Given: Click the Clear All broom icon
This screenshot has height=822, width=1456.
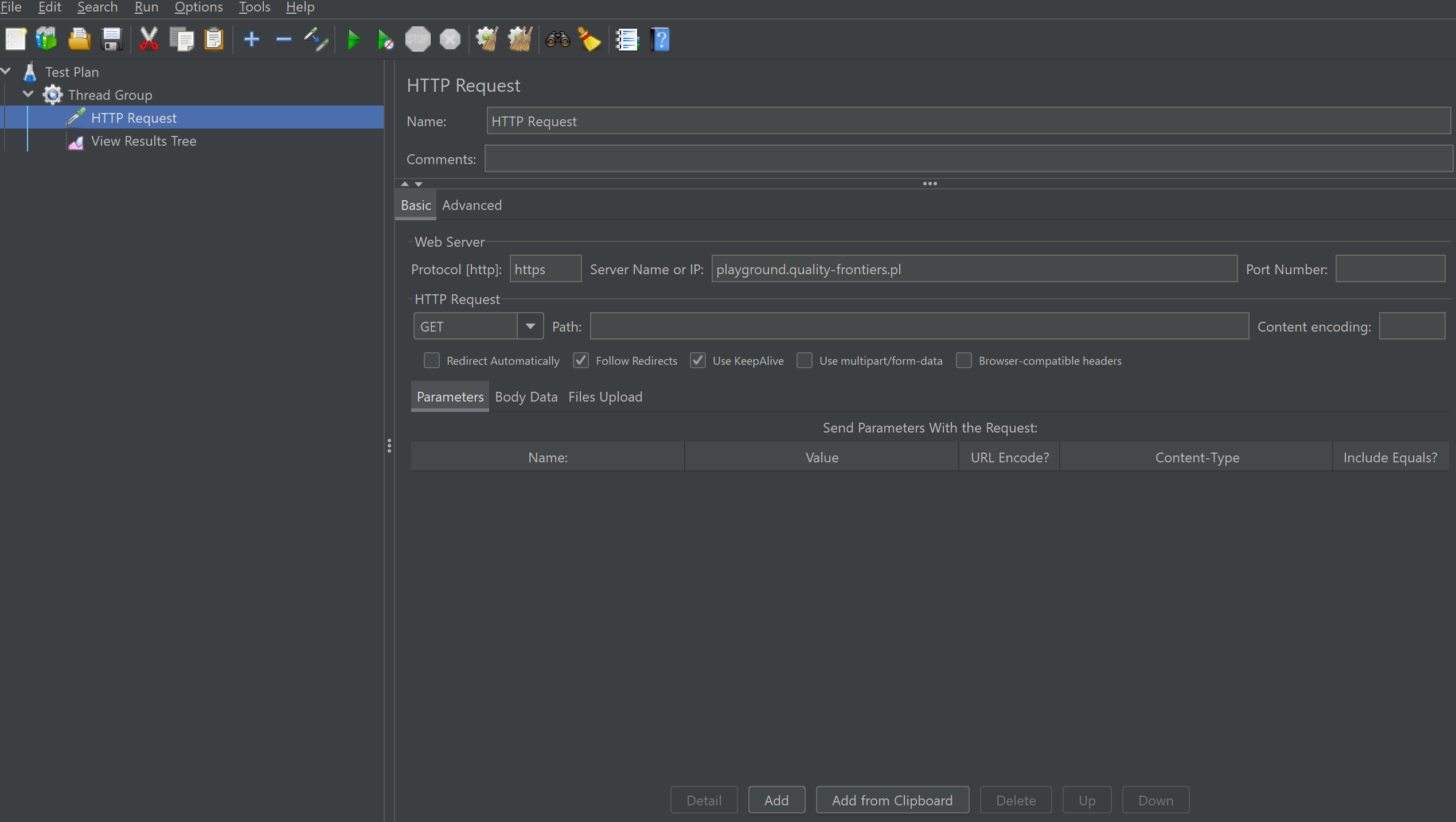Looking at the screenshot, I should click(520, 40).
